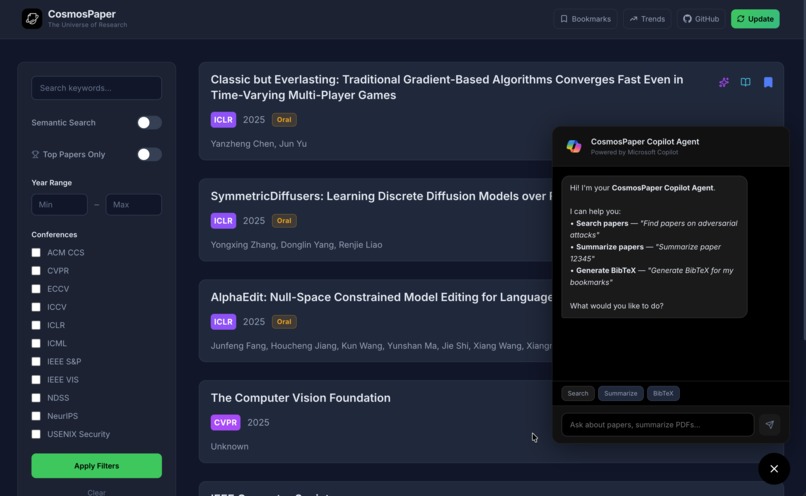806x496 pixels.
Task: Check the IEEE S&P checkbox
Action: click(36, 361)
